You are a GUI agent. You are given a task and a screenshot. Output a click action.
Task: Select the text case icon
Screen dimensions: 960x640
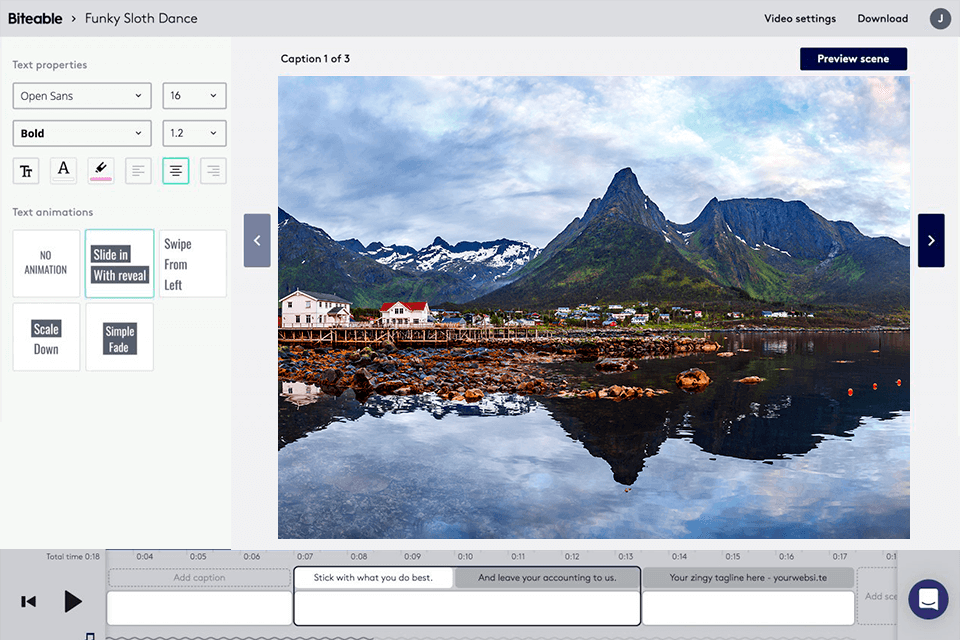coord(26,170)
